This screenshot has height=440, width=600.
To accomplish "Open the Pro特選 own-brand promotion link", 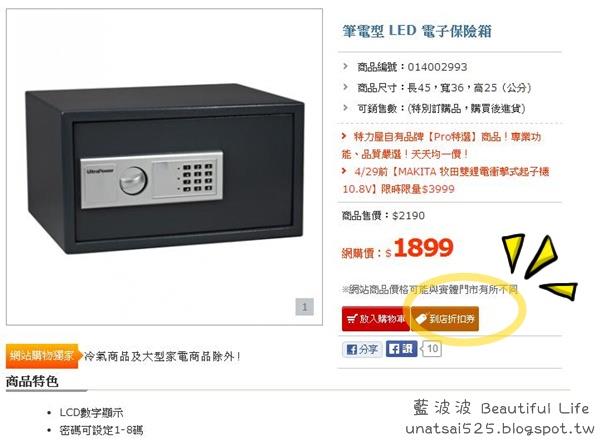I will click(x=441, y=145).
